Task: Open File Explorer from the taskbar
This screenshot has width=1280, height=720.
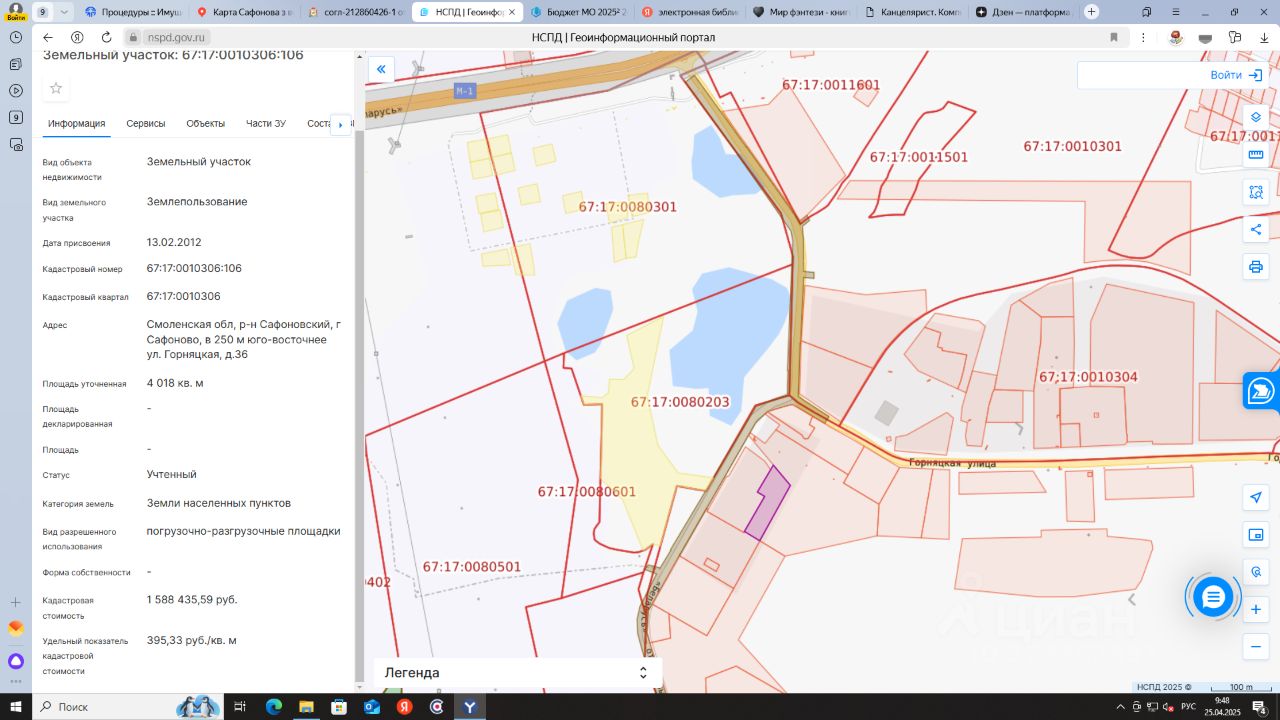Action: point(306,707)
